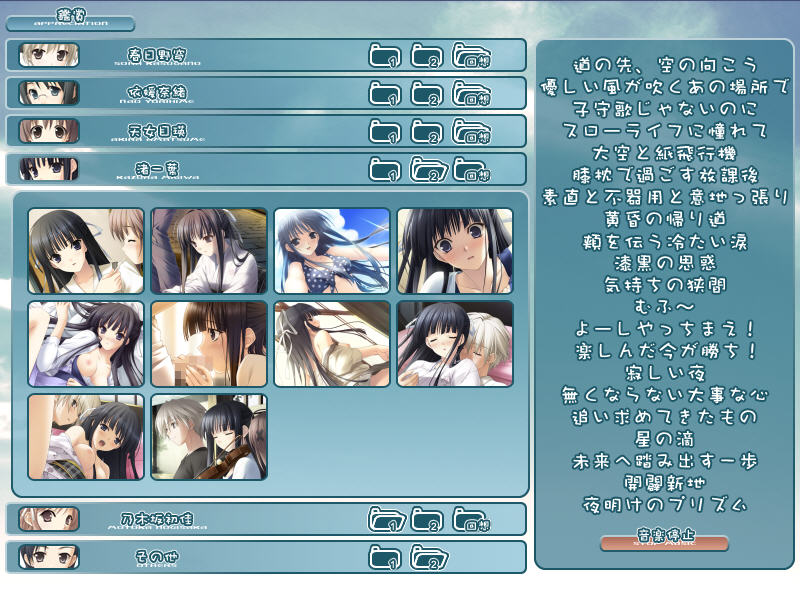Click the 音楽停止 stop music button
Viewport: 800px width, 600px height.
[x=664, y=542]
